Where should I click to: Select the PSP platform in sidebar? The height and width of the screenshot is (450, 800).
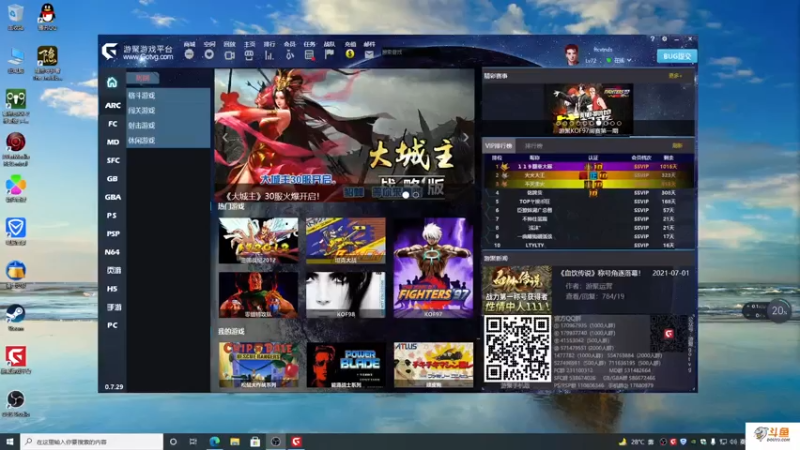[x=113, y=234]
